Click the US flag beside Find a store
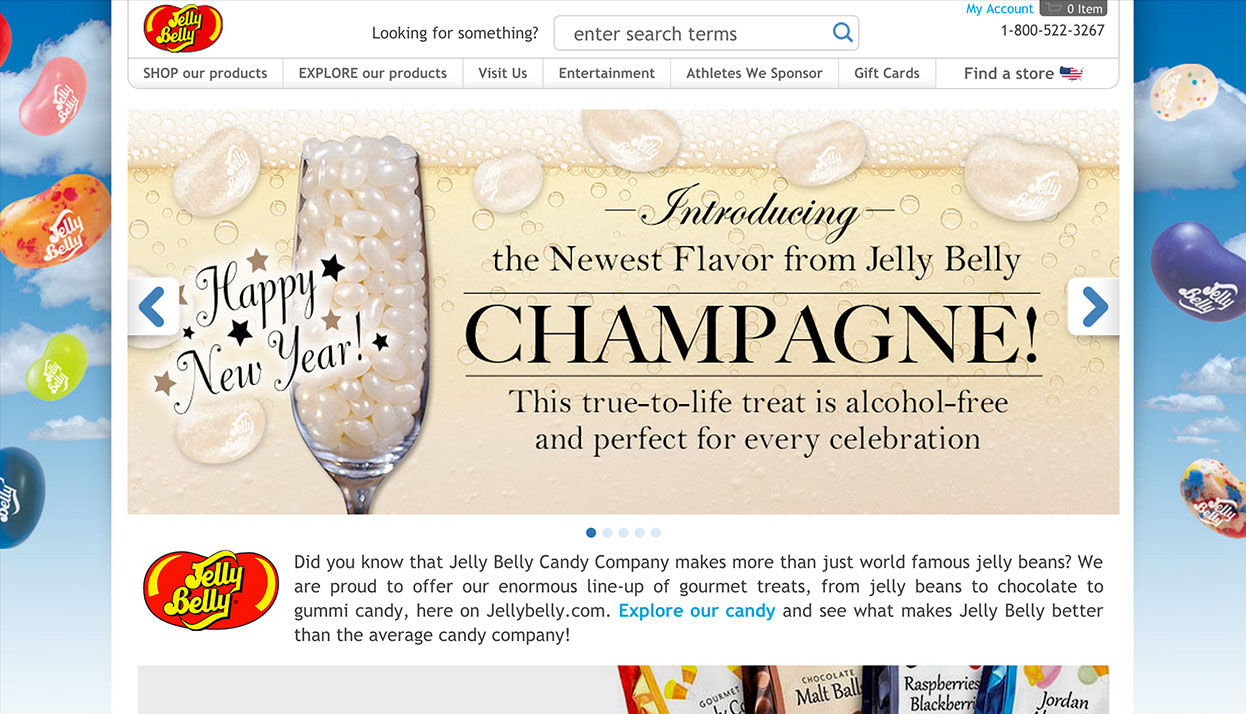This screenshot has width=1246, height=714. (1070, 72)
